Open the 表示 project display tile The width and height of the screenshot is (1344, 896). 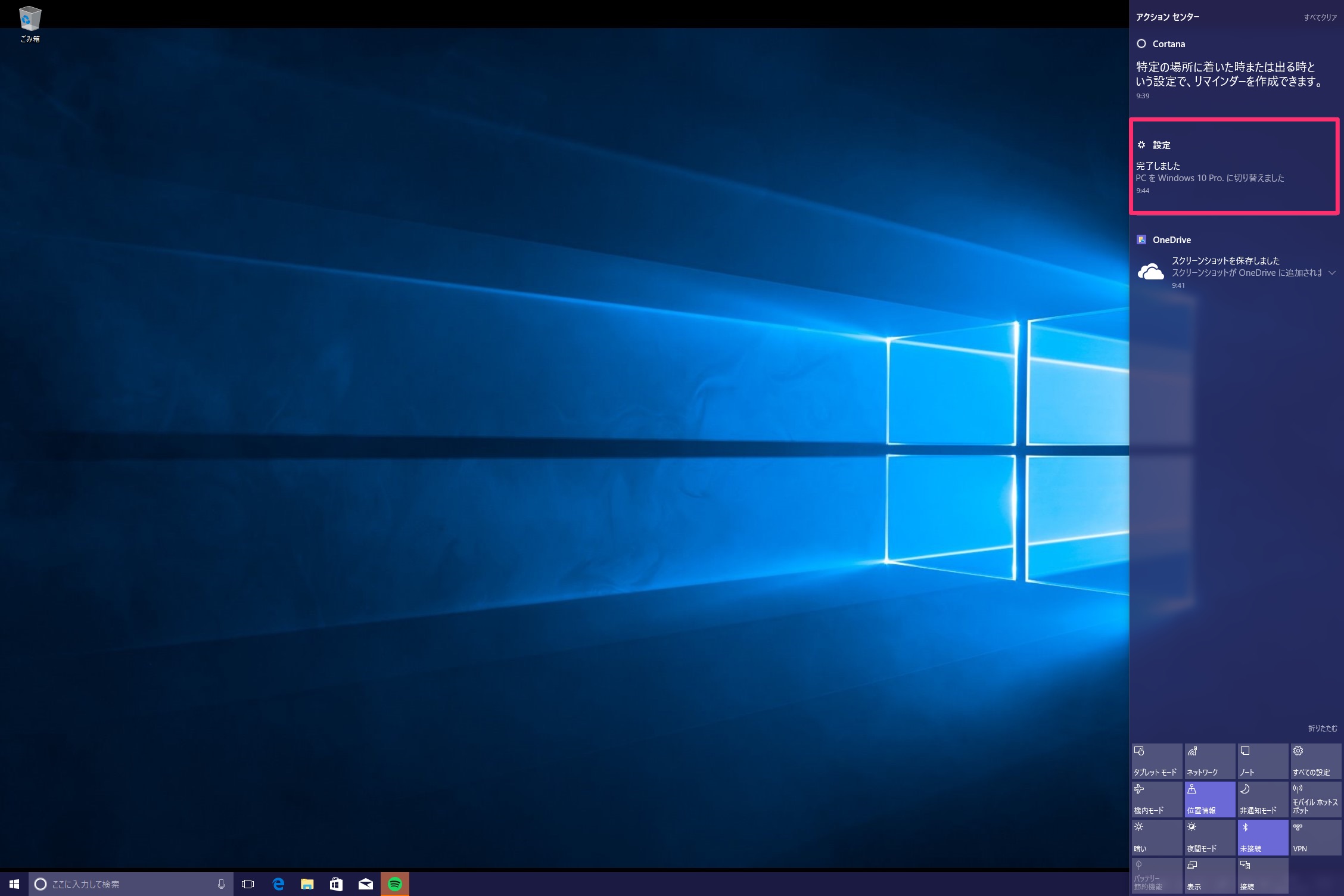click(1210, 875)
